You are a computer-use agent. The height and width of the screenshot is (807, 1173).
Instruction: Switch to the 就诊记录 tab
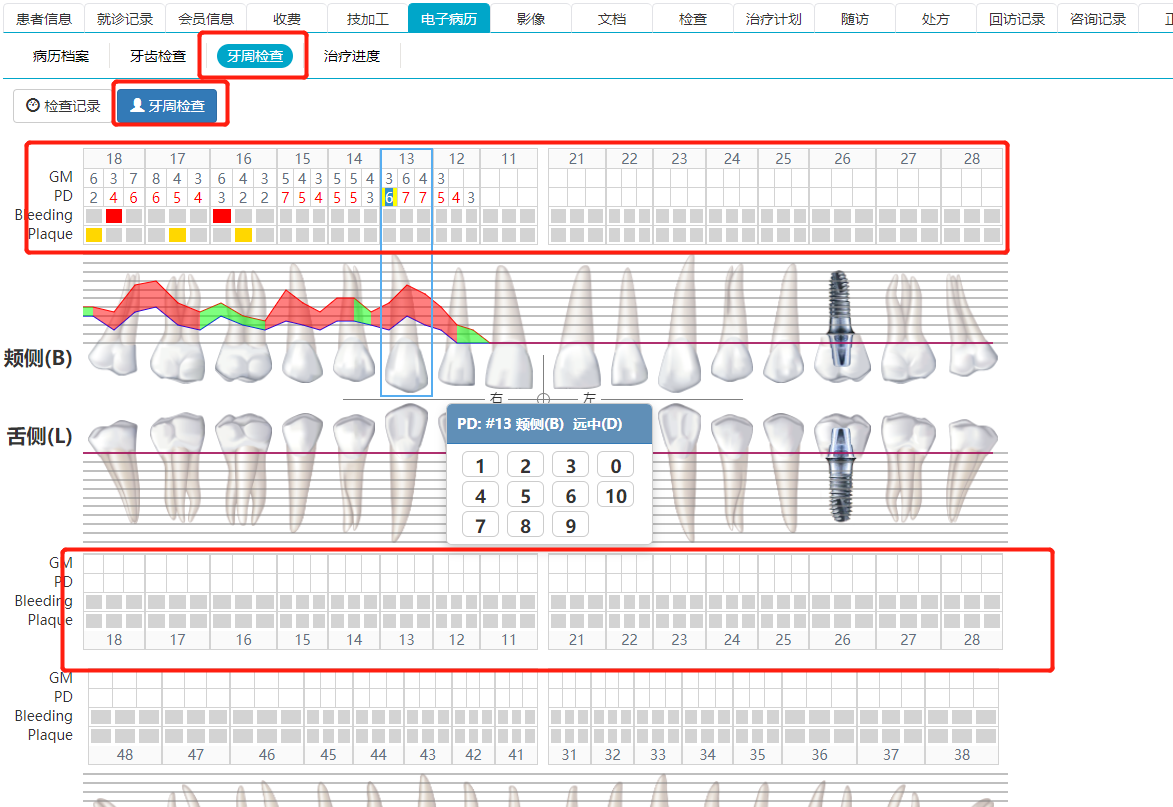pyautogui.click(x=125, y=19)
